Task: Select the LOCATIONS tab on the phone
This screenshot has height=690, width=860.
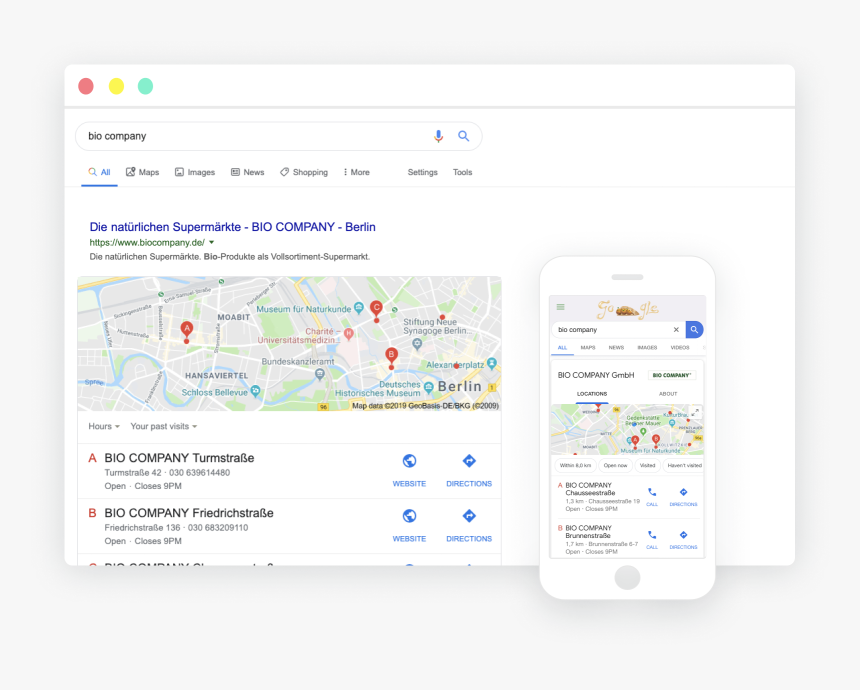Action: click(592, 394)
